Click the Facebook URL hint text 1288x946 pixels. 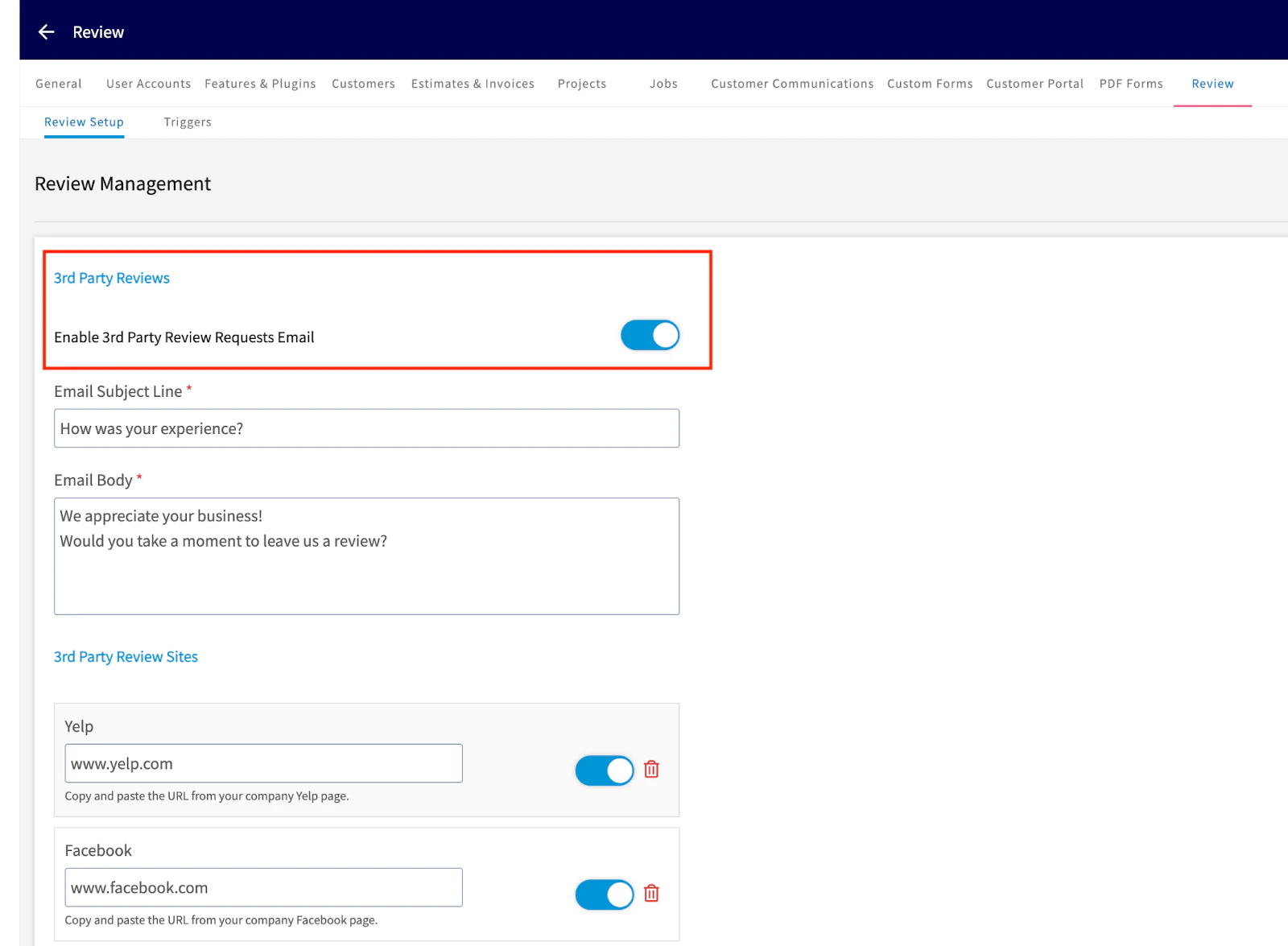click(221, 920)
